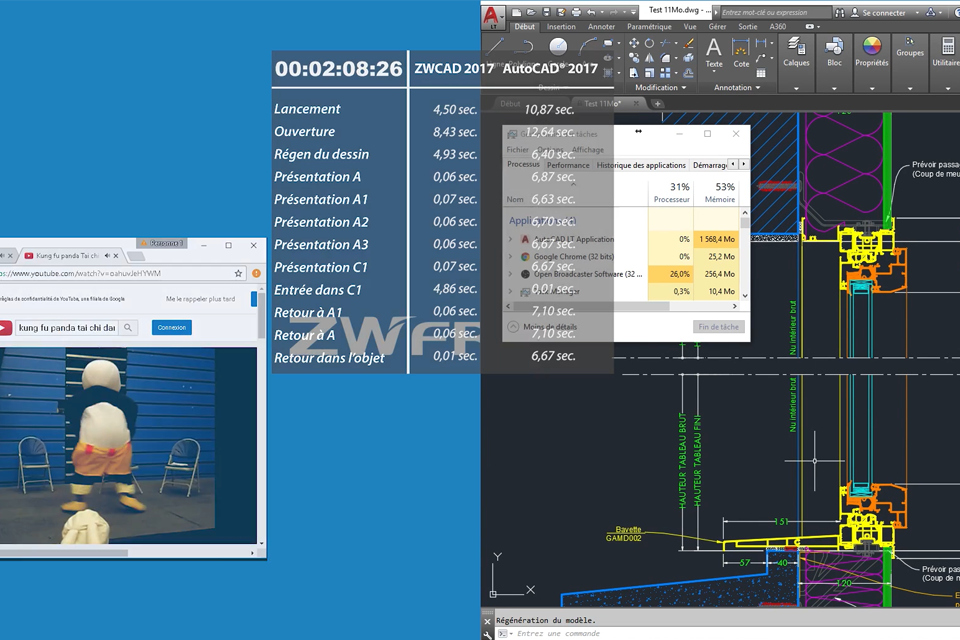Click the AutoCAD command line input
960x640 pixels.
(x=729, y=633)
